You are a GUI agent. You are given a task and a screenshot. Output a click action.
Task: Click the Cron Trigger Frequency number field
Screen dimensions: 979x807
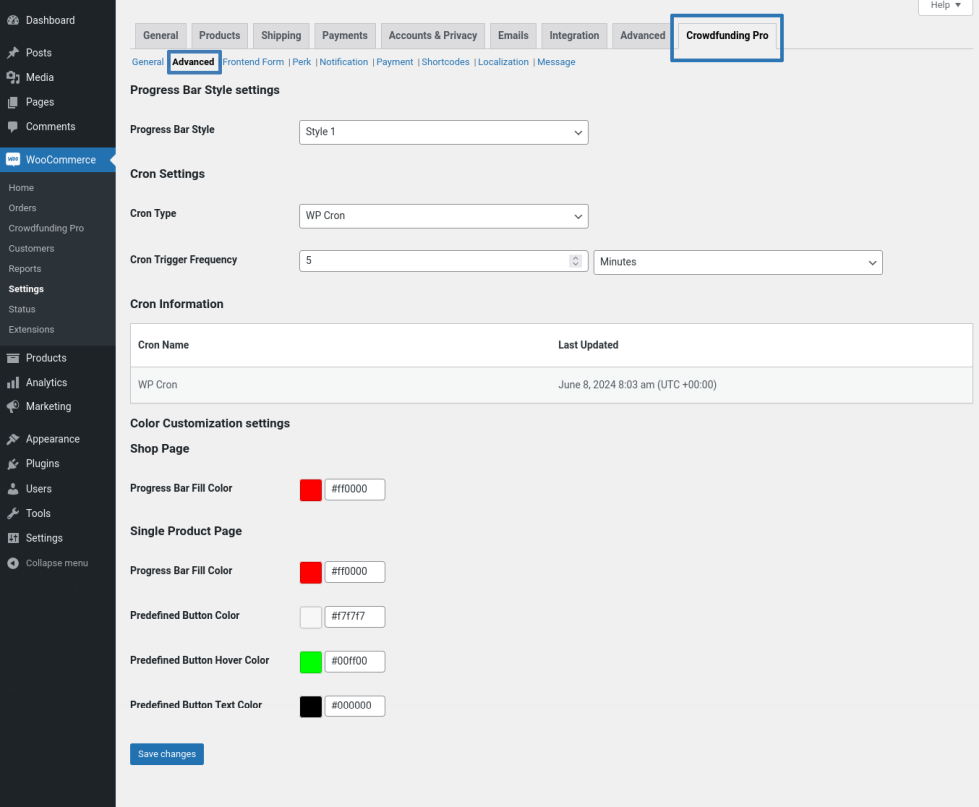[435, 261]
